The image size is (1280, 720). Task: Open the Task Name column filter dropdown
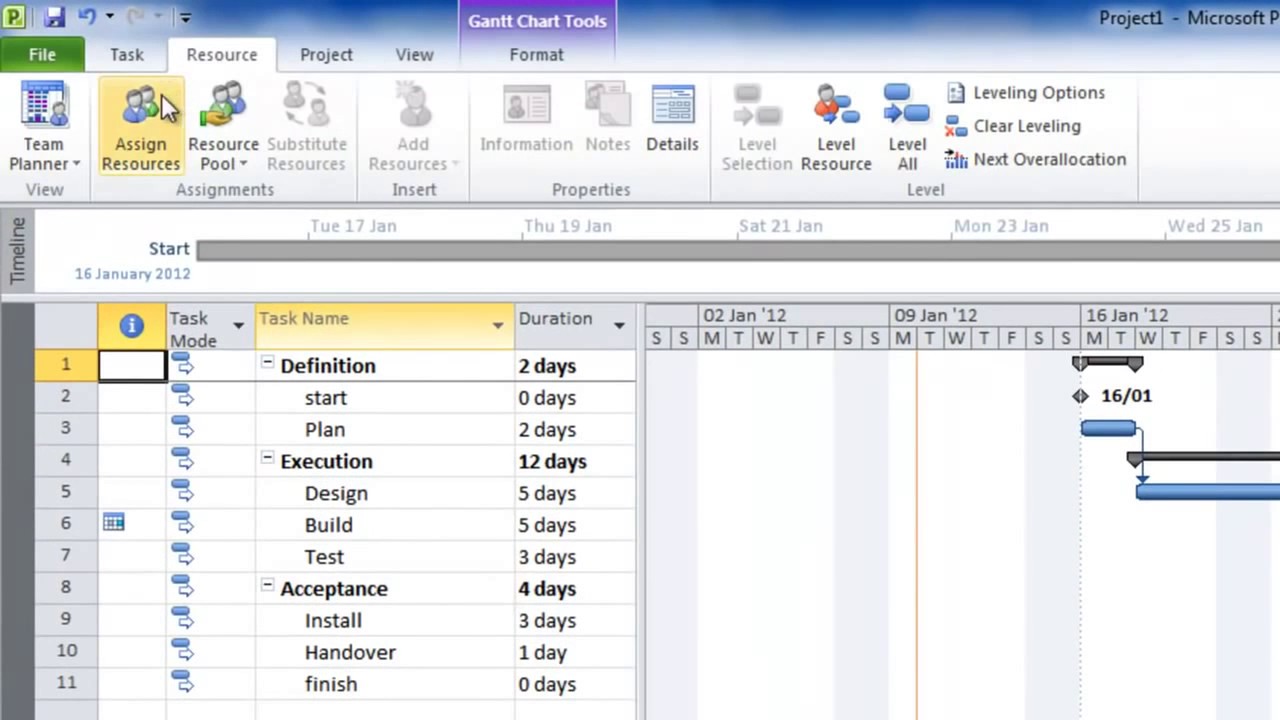click(498, 325)
